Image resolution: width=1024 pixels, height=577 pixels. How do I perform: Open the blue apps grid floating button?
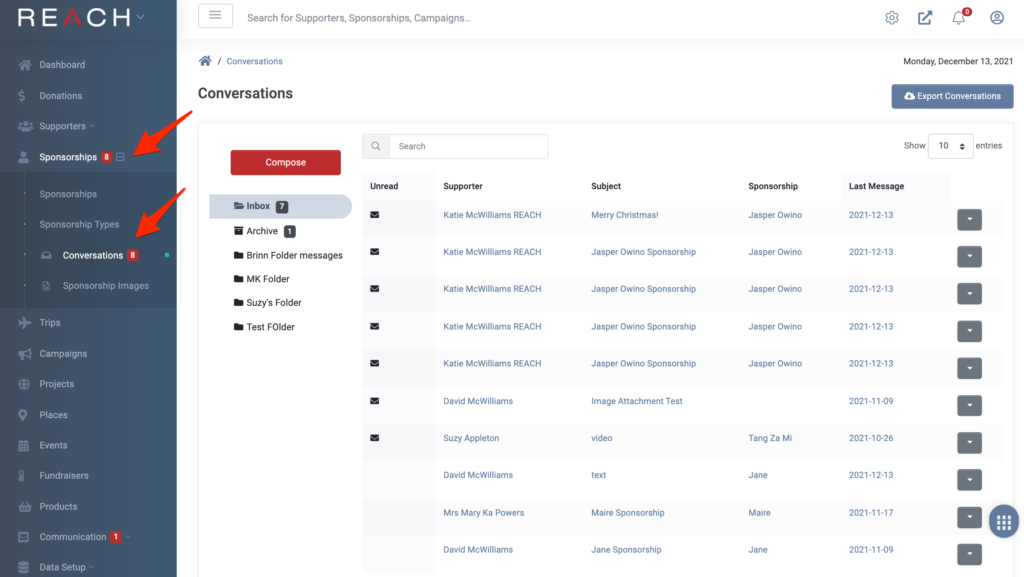coord(1004,521)
